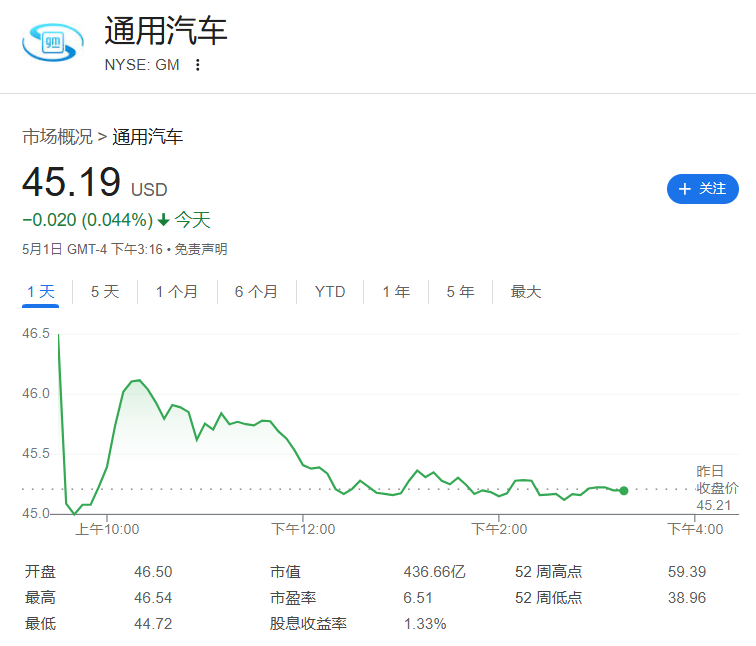Click the 45.5 y-axis label
Image resolution: width=756 pixels, height=646 pixels.
(x=36, y=454)
